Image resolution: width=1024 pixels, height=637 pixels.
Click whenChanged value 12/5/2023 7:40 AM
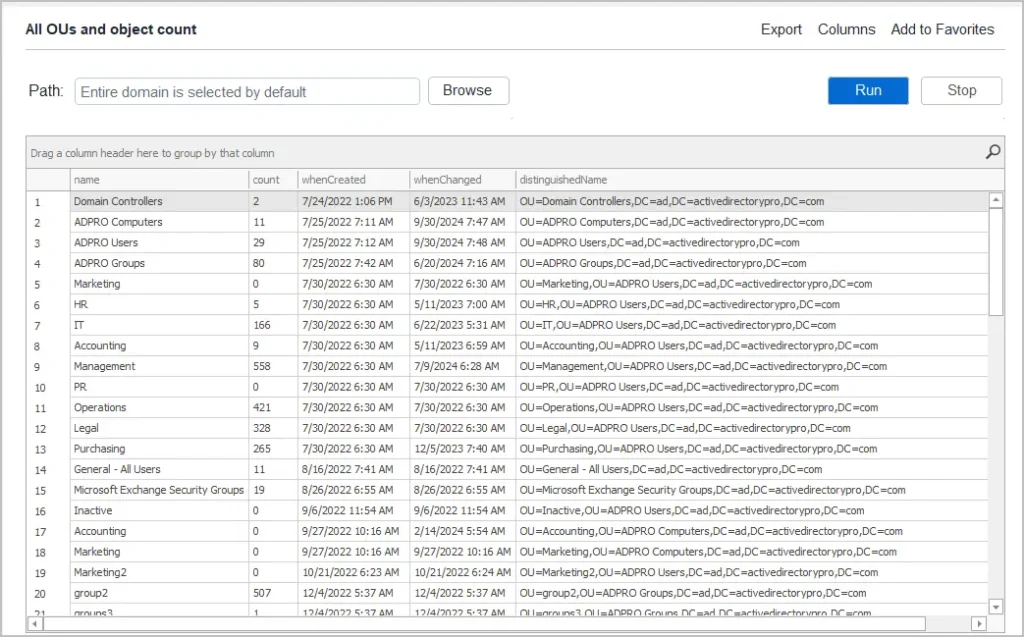[x=459, y=449]
